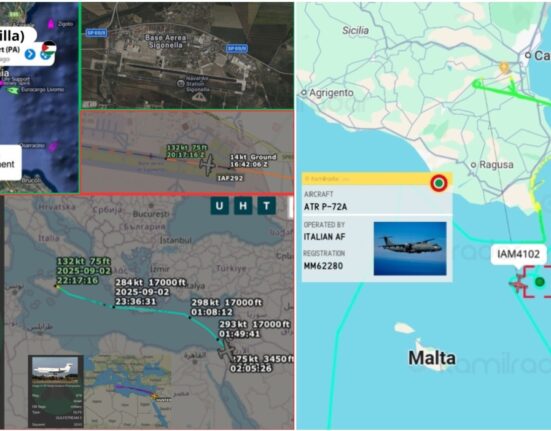Image resolution: width=551 pixels, height=431 pixels.
Task: Click the U button on the map
Action: [220, 205]
